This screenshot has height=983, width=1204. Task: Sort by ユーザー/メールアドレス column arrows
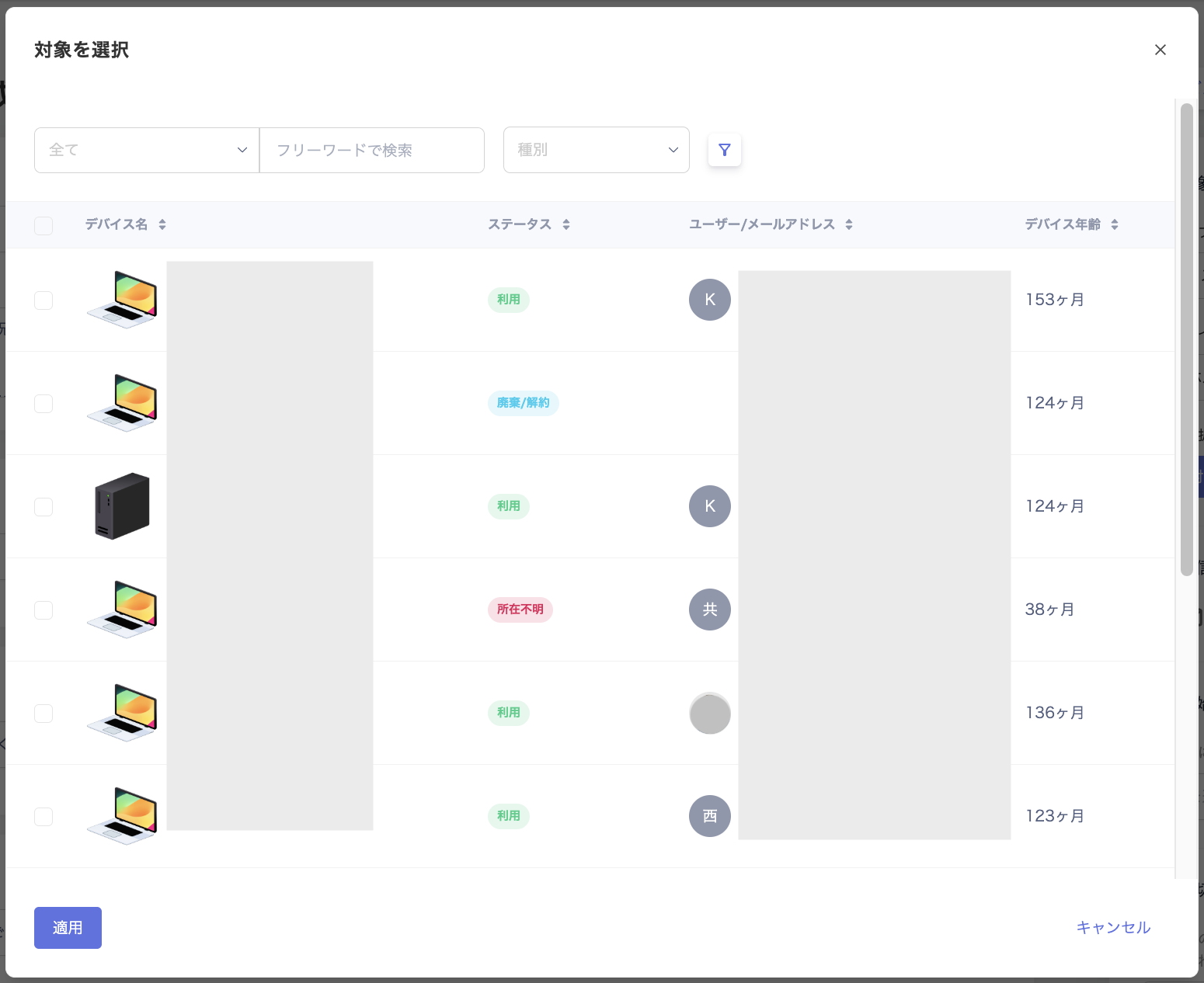point(849,224)
